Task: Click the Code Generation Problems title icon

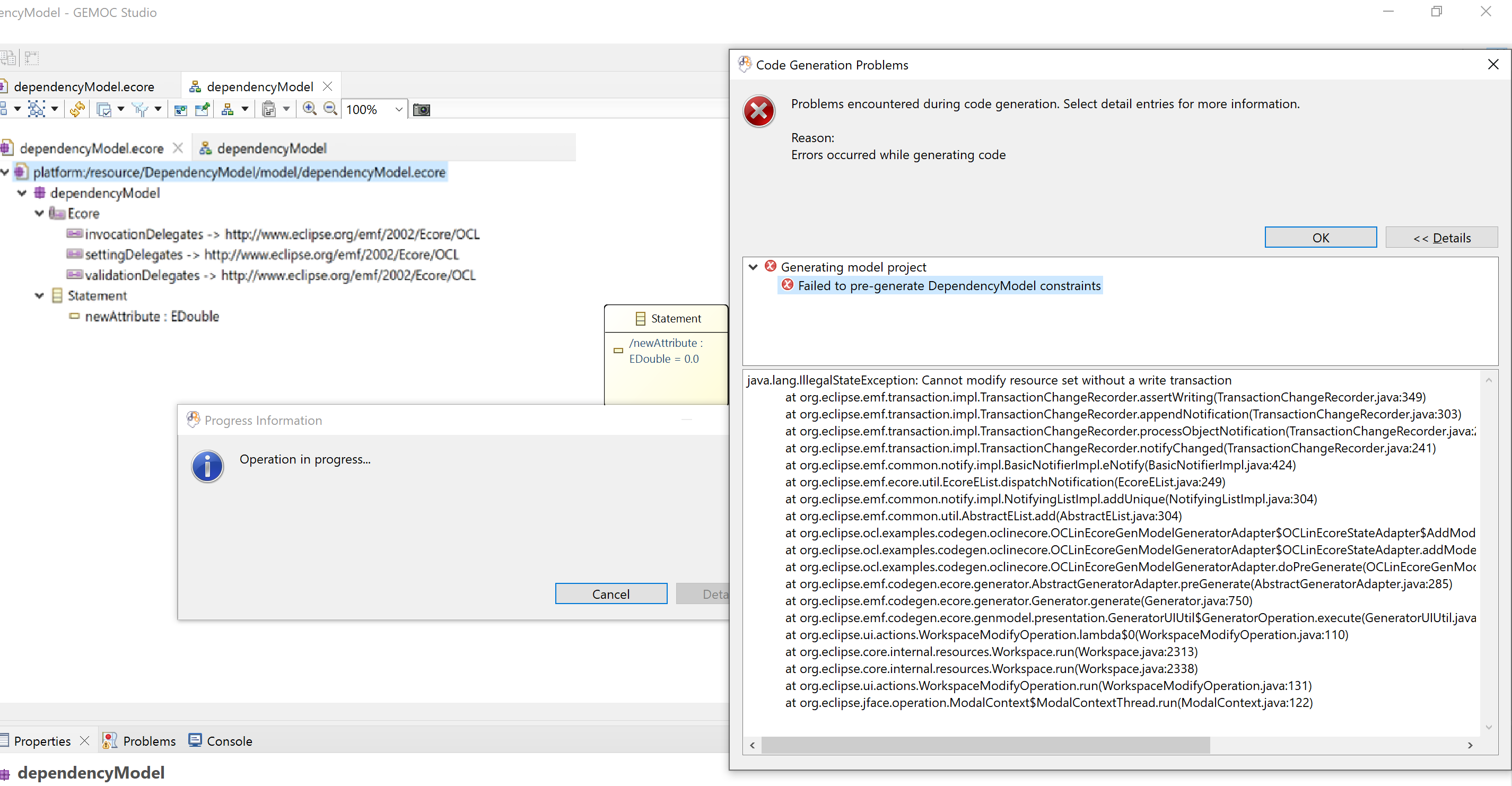Action: (745, 64)
